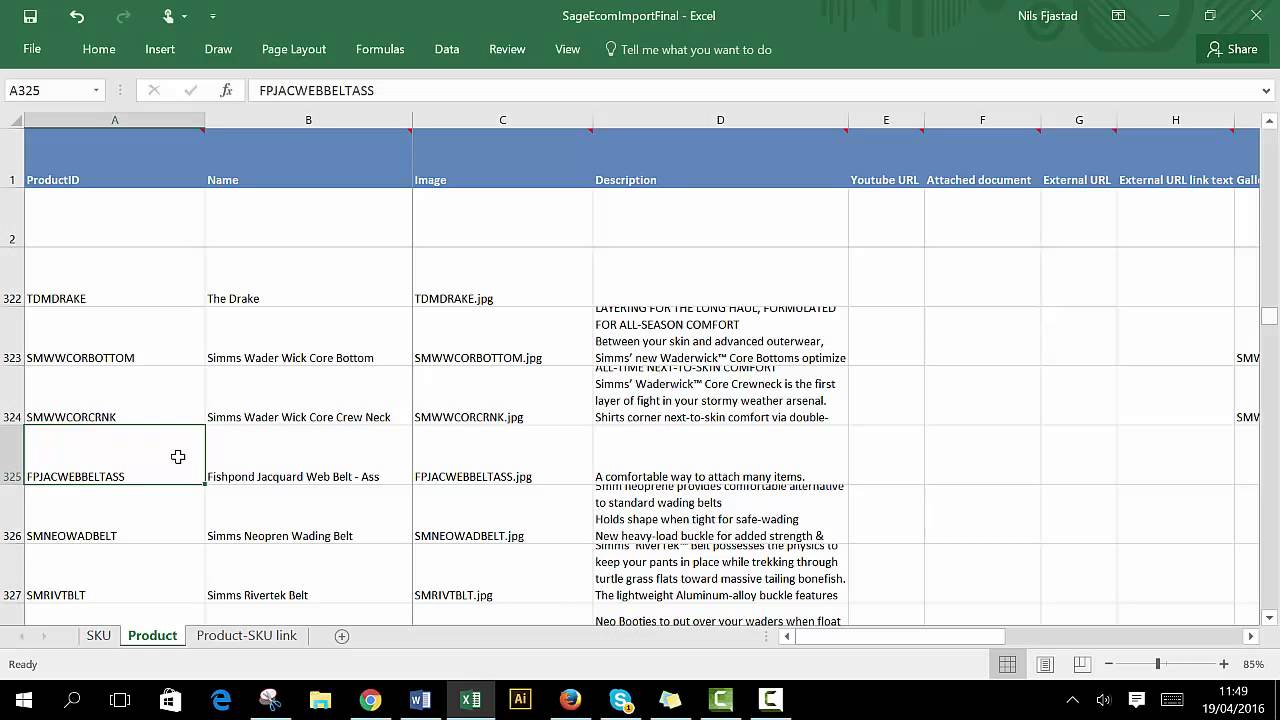Open Microsoft Word from taskbar

point(420,700)
